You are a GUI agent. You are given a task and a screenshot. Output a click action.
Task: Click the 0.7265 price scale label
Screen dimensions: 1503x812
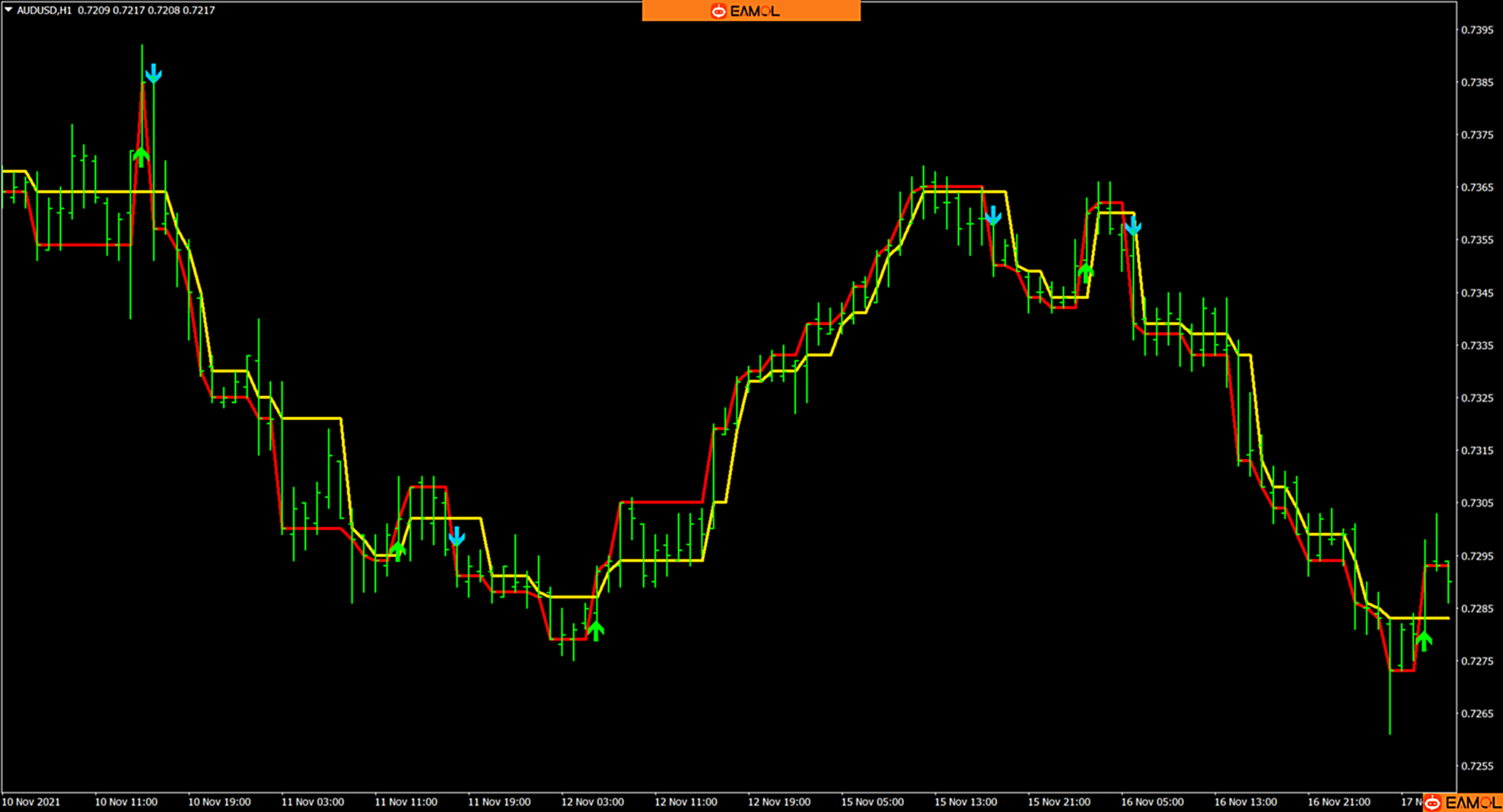(1477, 714)
